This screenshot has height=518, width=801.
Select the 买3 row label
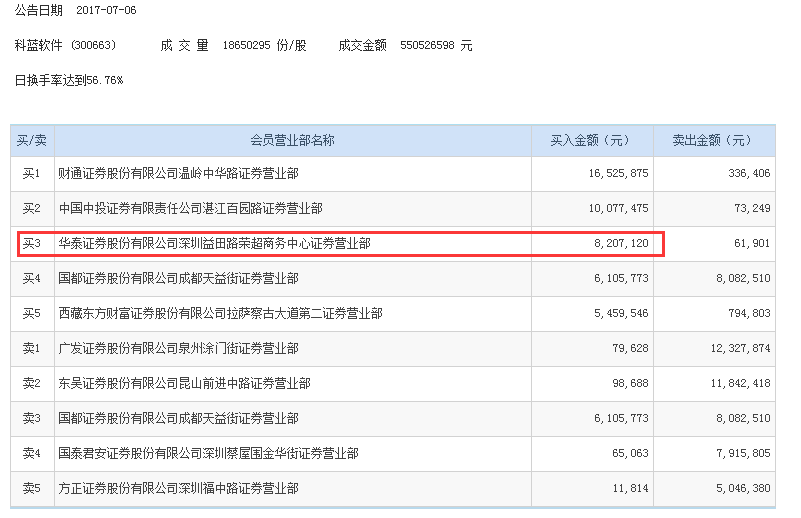32,244
